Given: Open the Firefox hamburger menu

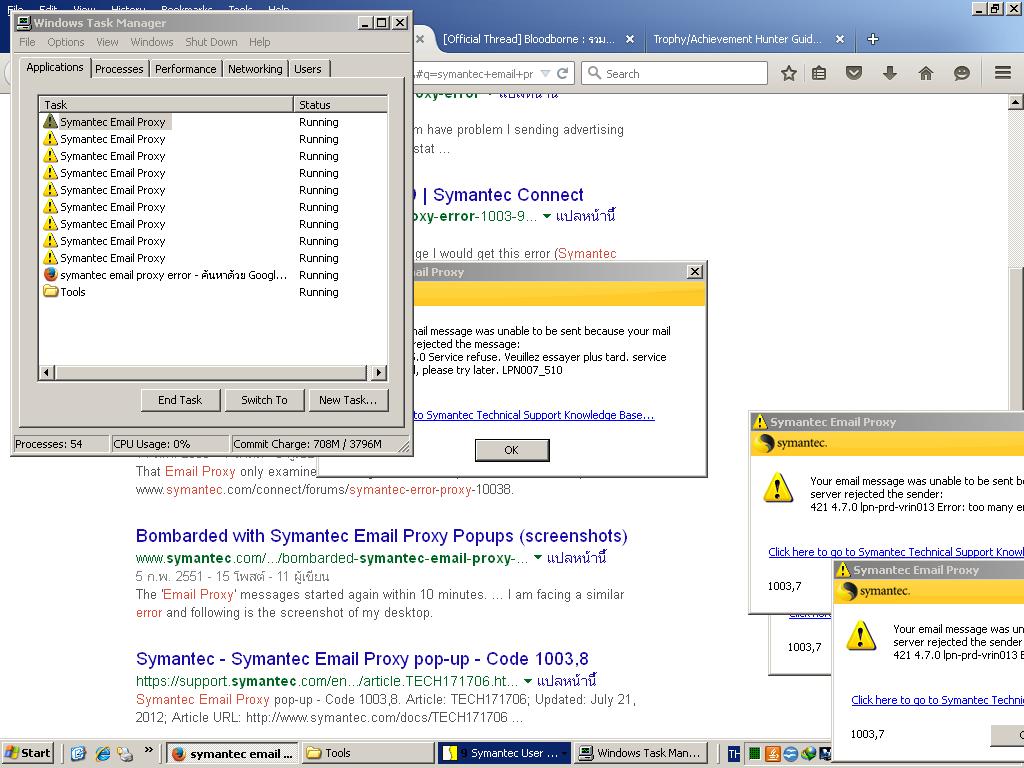Looking at the screenshot, I should click(x=1003, y=72).
